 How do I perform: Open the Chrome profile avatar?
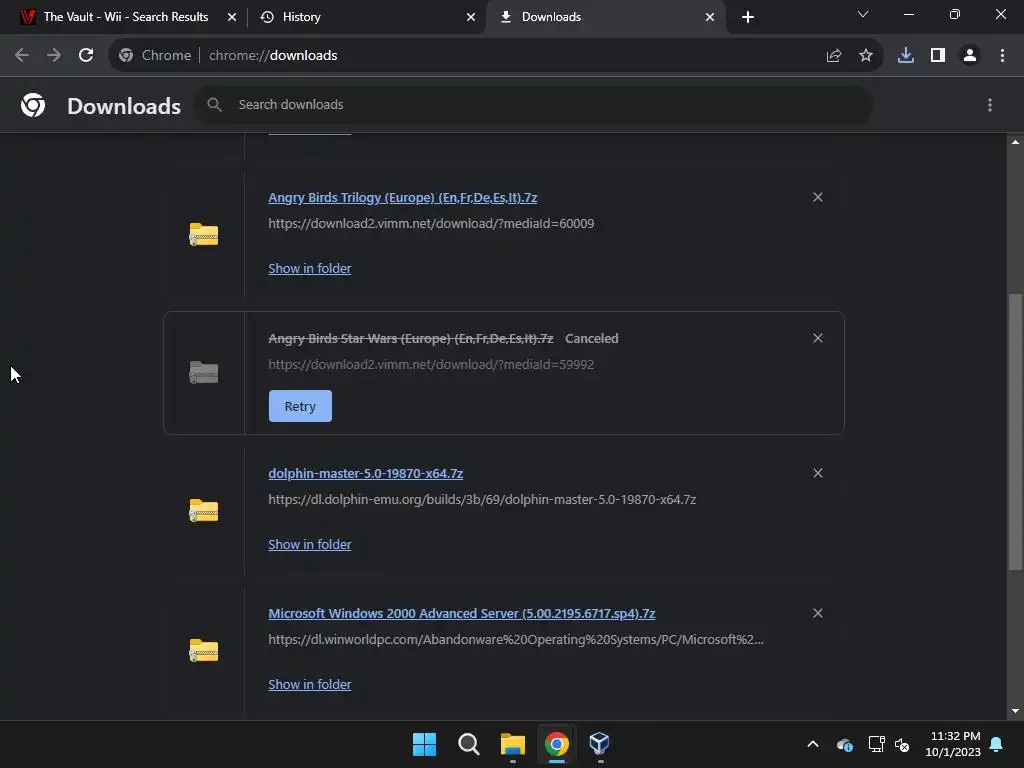pos(970,56)
